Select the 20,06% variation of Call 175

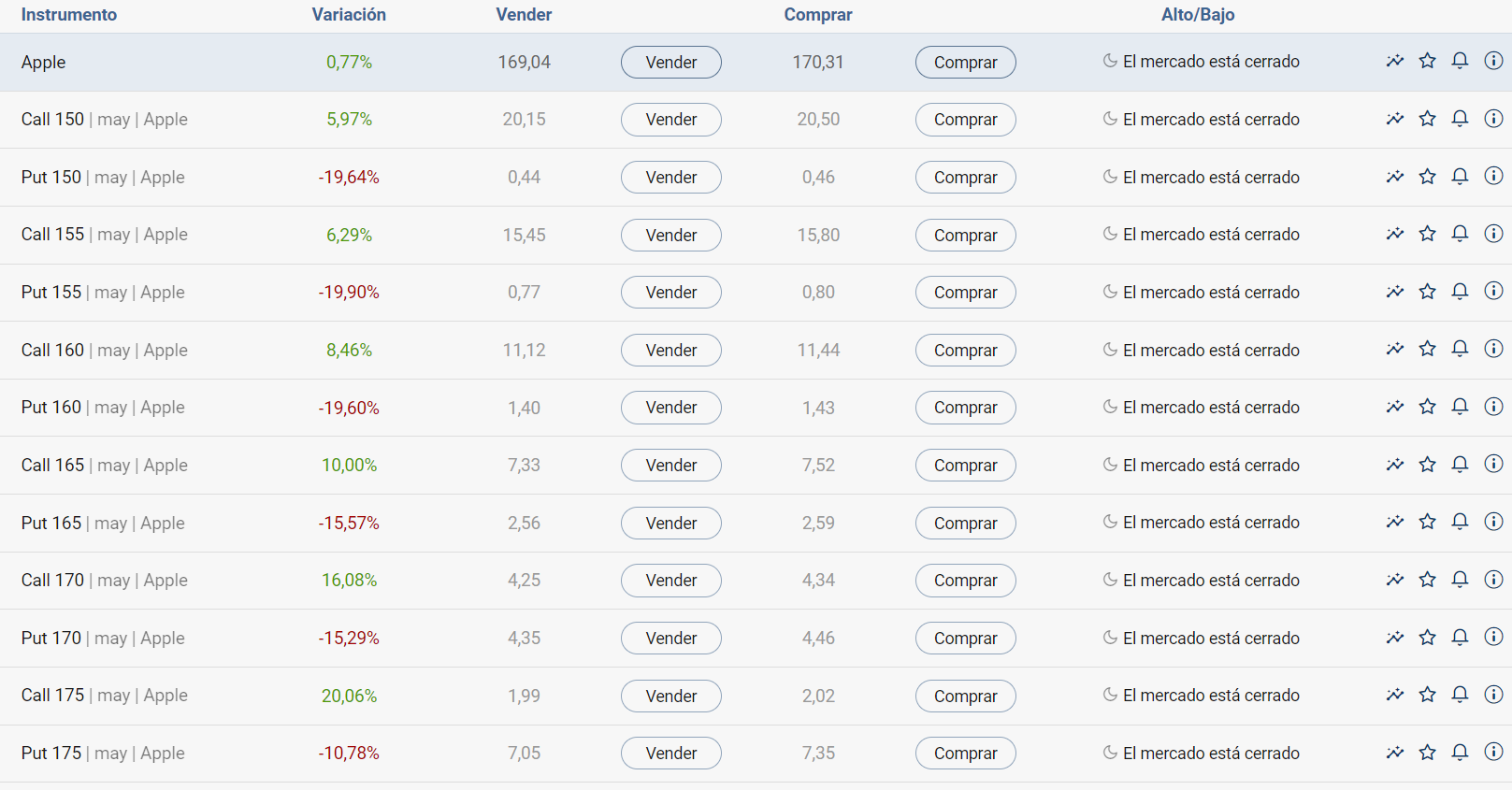pyautogui.click(x=349, y=697)
